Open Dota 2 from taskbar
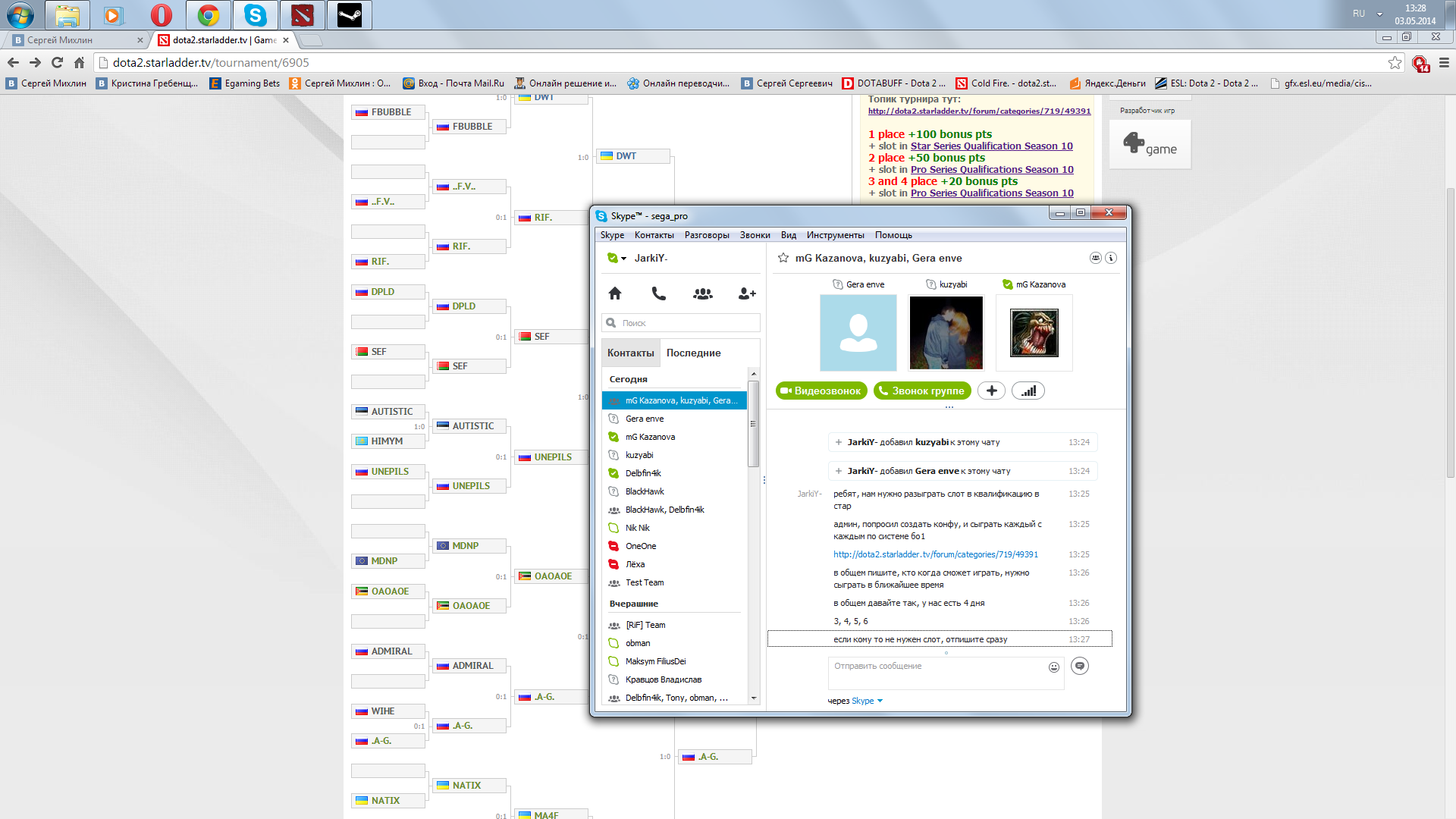The image size is (1456, 819). pos(303,15)
